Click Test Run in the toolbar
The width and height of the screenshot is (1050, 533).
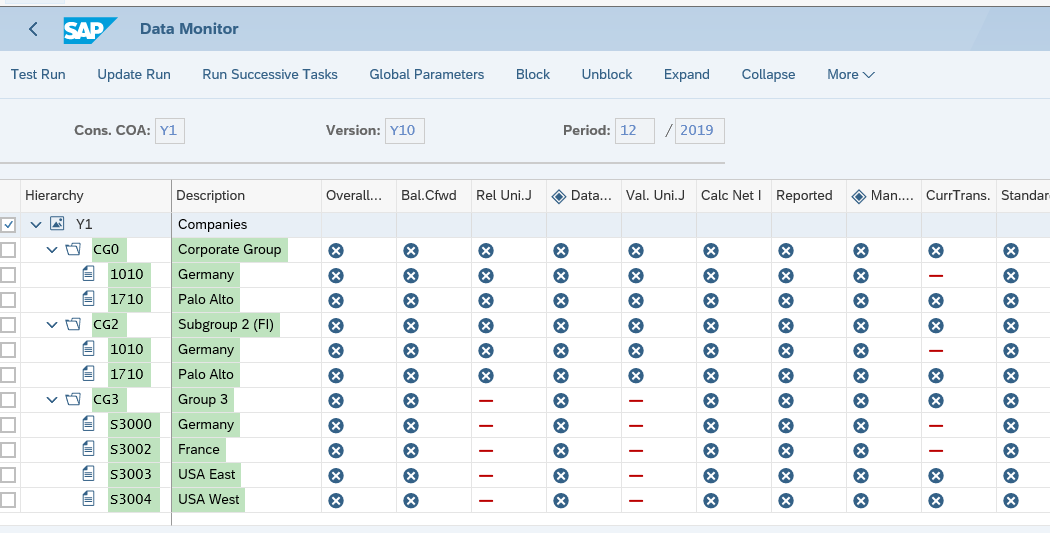tap(38, 74)
